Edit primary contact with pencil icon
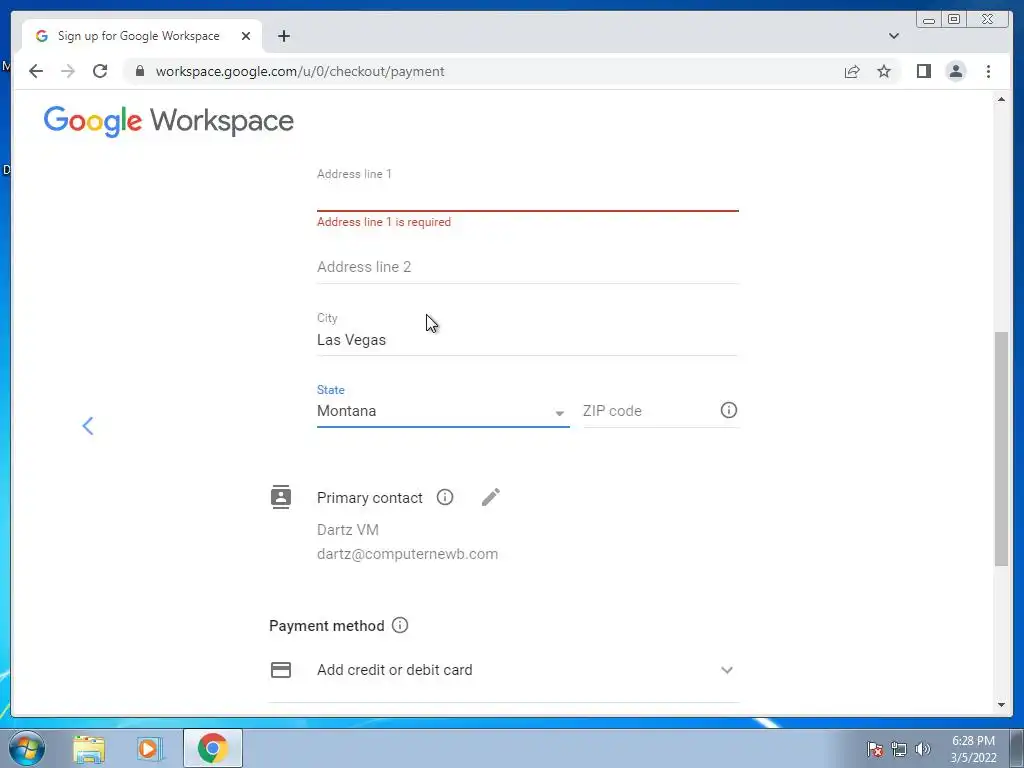This screenshot has height=768, width=1024. pos(490,497)
